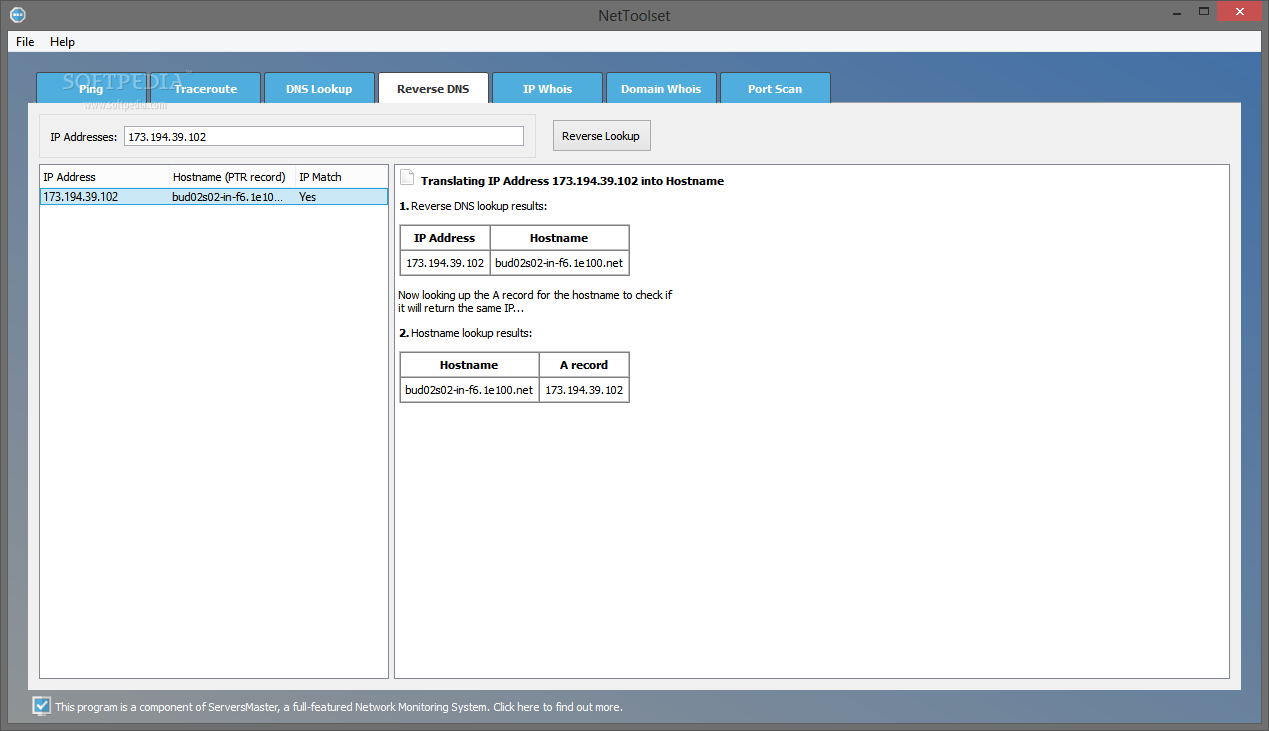The width and height of the screenshot is (1269, 731).
Task: Click the document icon beside Translating IP Address
Action: tap(407, 178)
